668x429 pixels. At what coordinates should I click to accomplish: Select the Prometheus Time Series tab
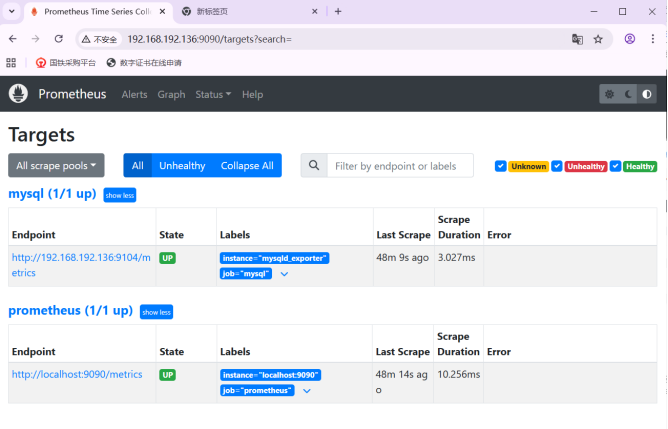(97, 12)
